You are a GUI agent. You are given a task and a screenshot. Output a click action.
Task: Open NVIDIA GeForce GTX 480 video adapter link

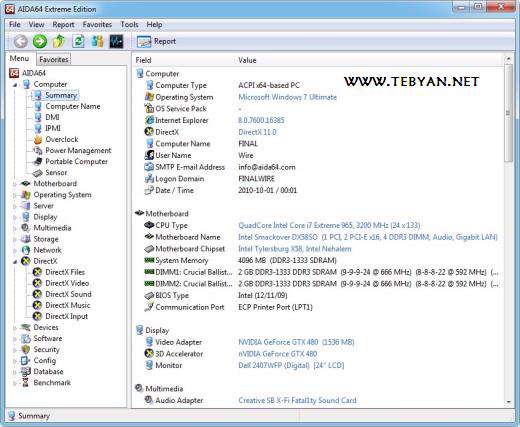(x=296, y=342)
